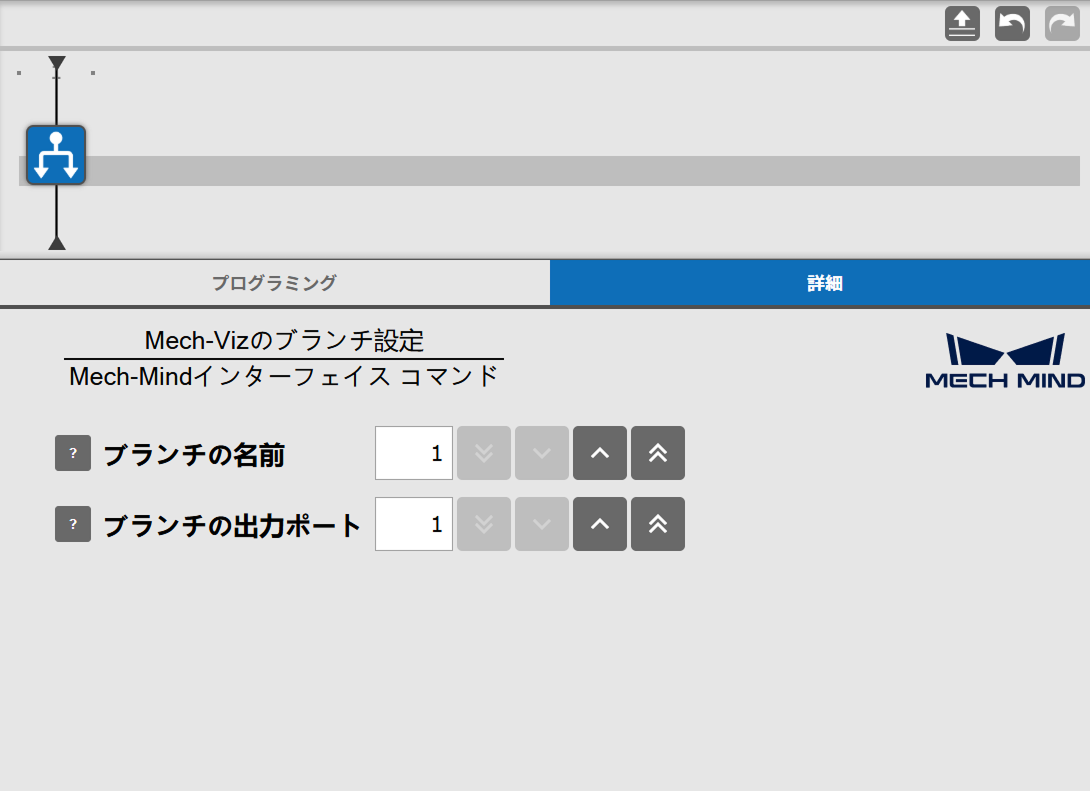Click the undo arrow icon
Viewport: 1090px width, 791px height.
1012,23
